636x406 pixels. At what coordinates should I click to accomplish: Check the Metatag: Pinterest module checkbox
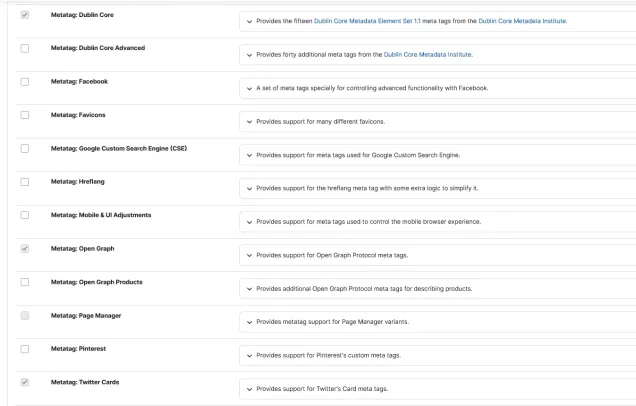(x=25, y=349)
